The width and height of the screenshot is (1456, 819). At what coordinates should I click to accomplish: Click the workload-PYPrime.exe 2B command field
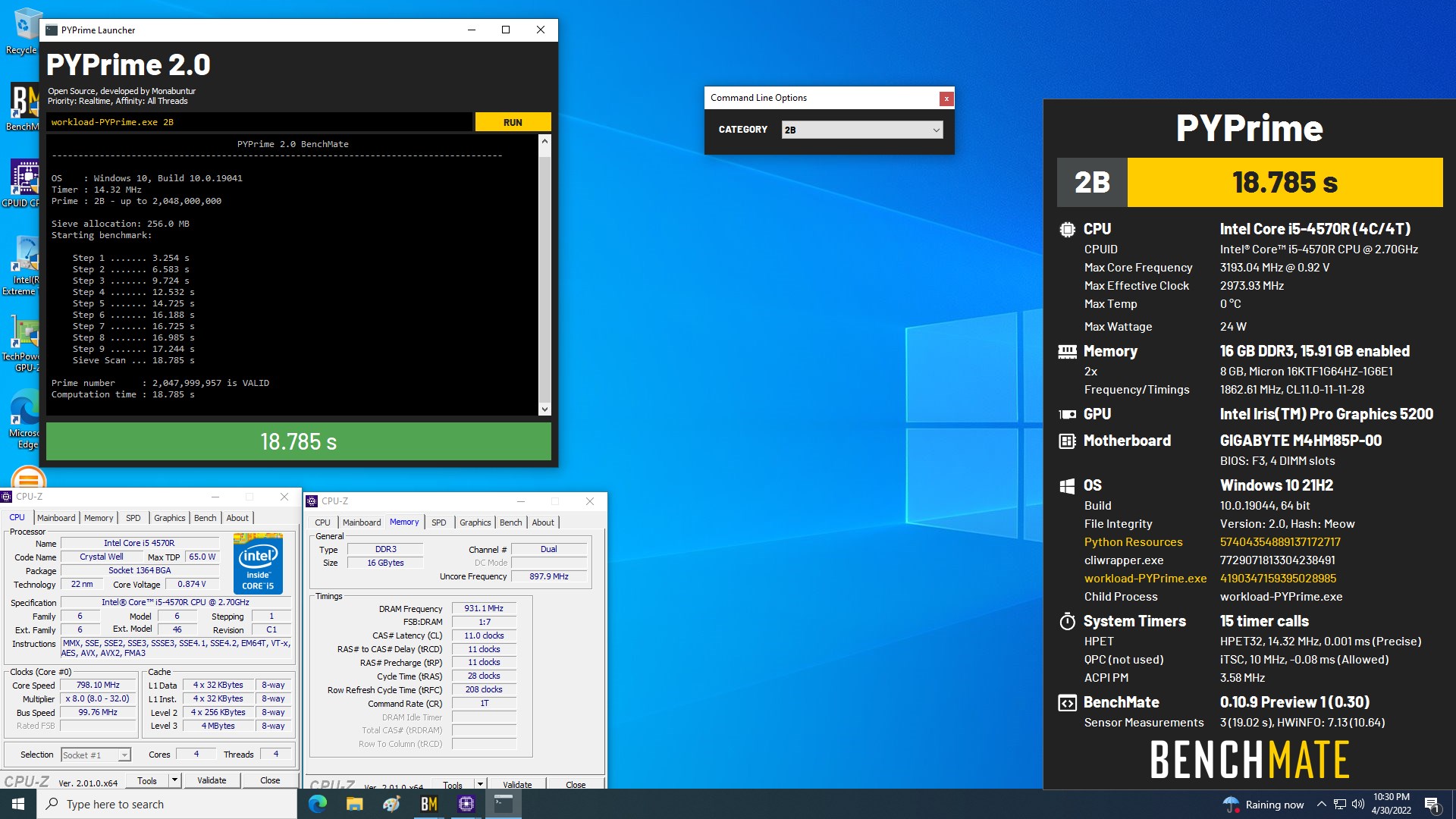pyautogui.click(x=260, y=122)
